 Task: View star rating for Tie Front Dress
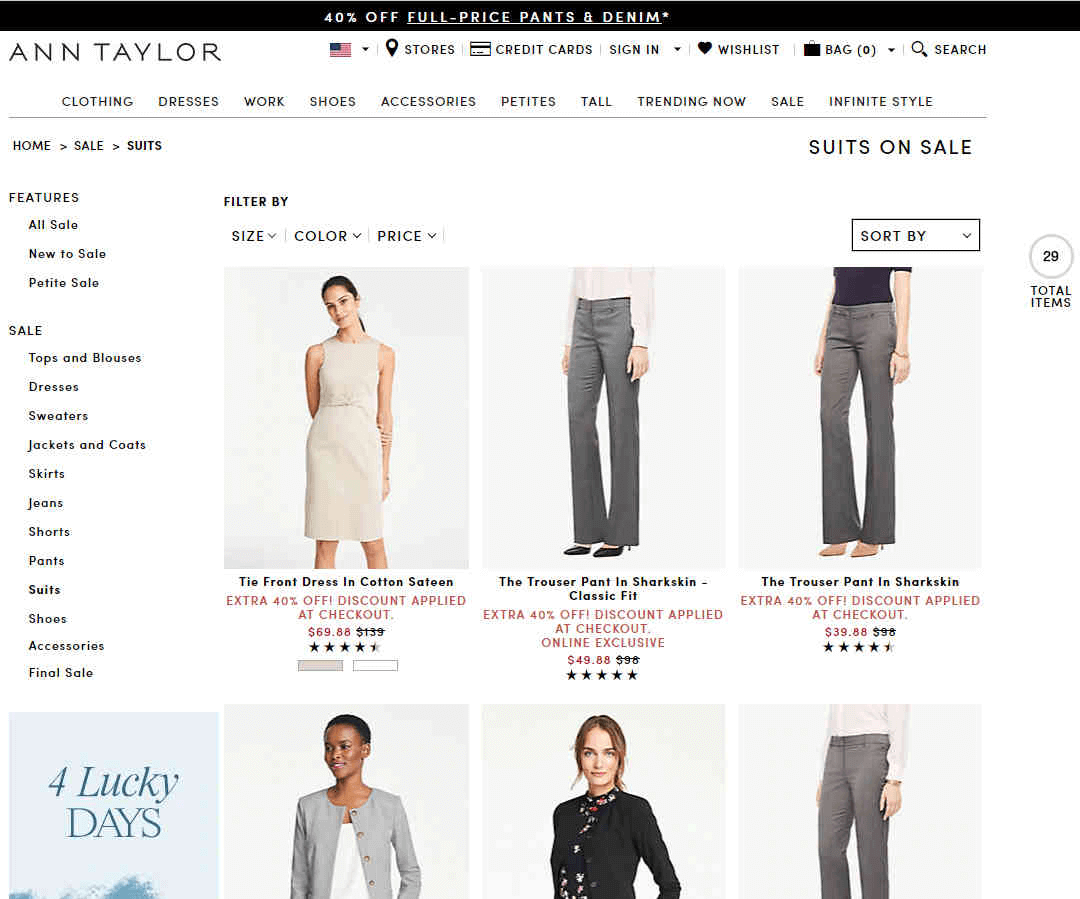click(x=344, y=647)
